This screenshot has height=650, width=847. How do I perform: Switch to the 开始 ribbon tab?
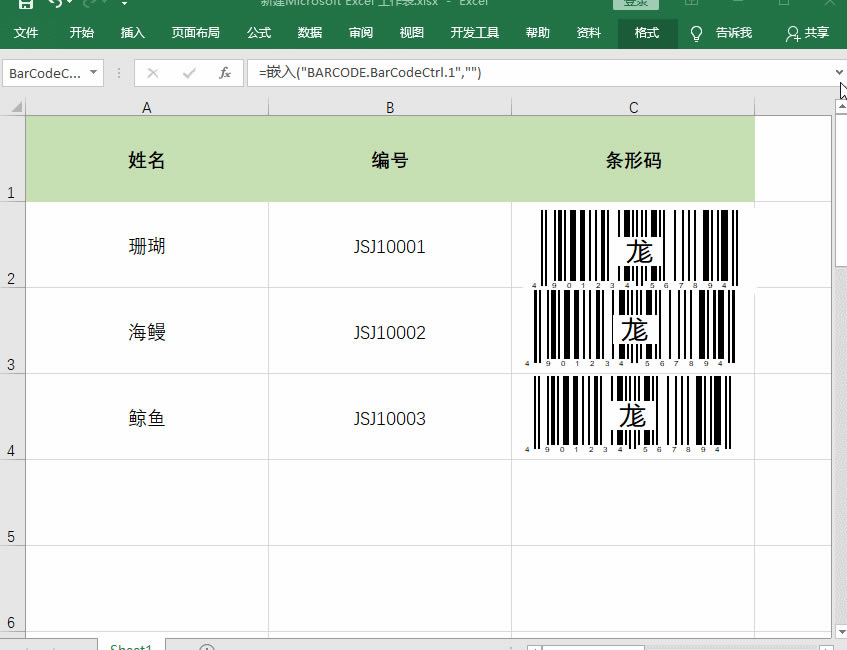(80, 32)
